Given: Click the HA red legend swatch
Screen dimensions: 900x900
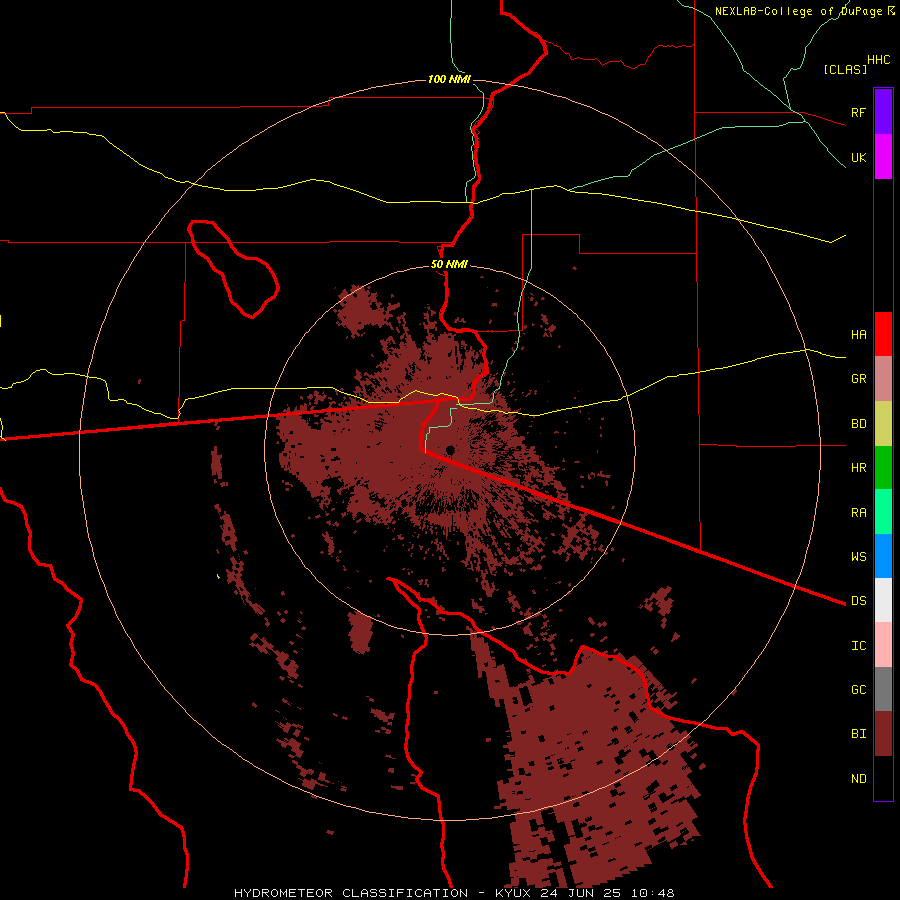Looking at the screenshot, I should click(883, 334).
